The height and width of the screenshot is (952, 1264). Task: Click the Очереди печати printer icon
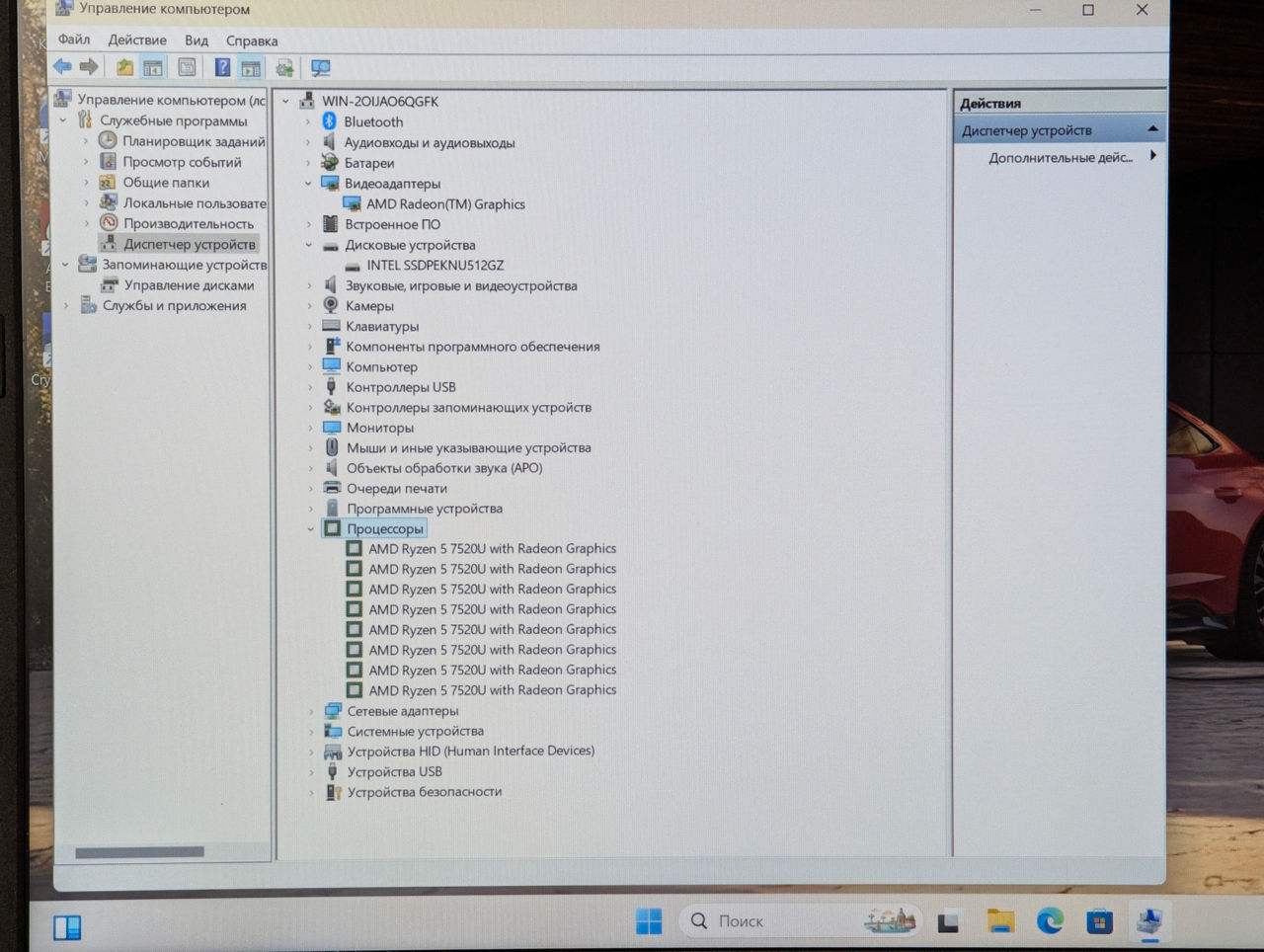click(x=332, y=488)
